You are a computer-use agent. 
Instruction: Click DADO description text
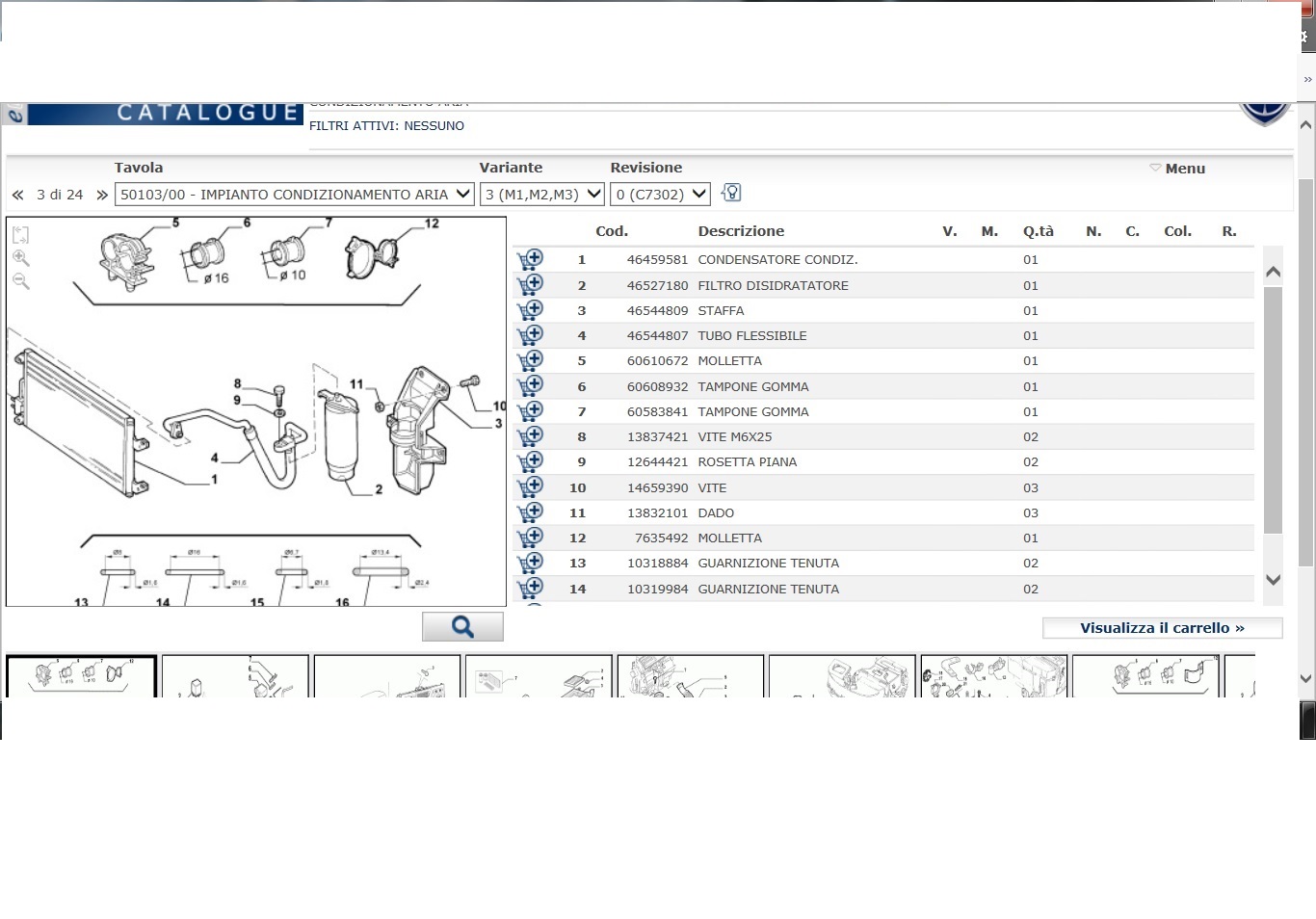(x=716, y=512)
